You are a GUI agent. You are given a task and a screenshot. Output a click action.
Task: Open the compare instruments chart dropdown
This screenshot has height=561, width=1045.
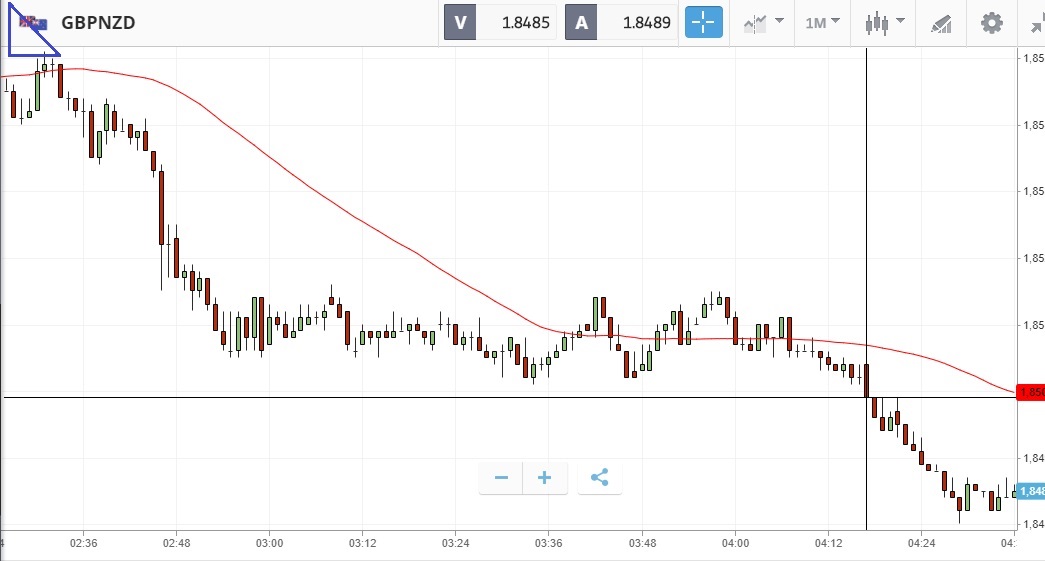pyautogui.click(x=763, y=22)
